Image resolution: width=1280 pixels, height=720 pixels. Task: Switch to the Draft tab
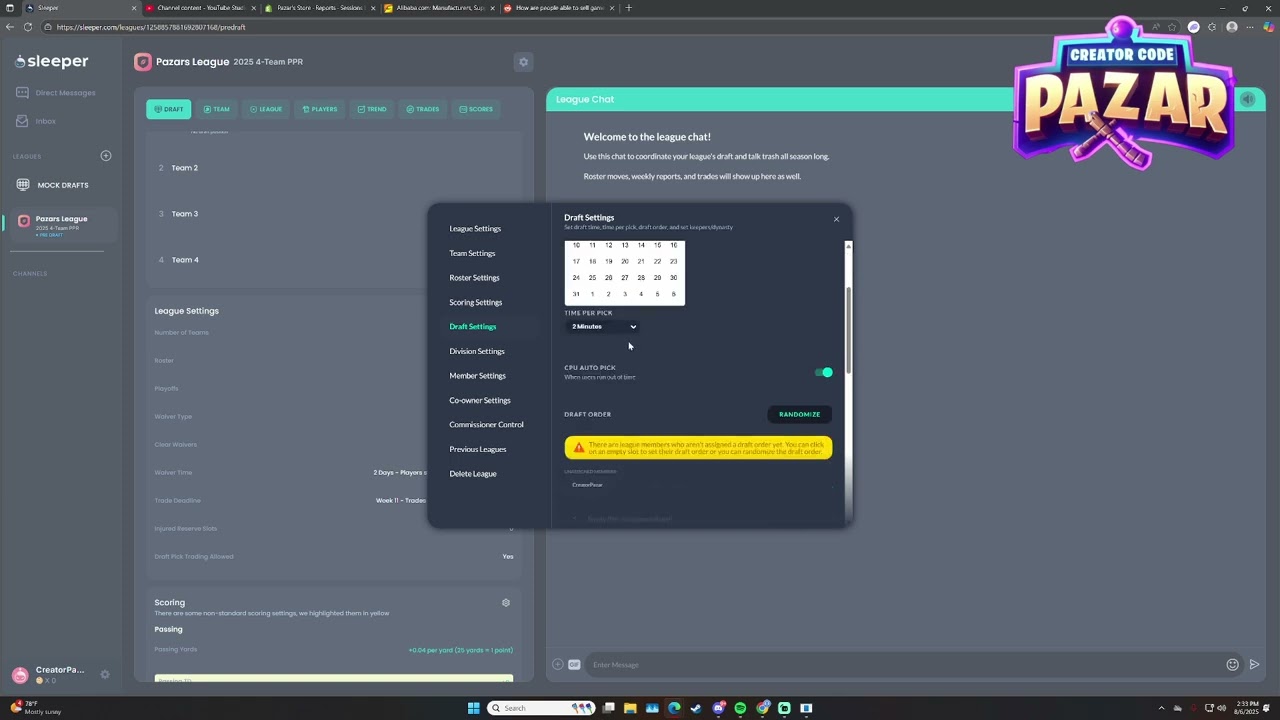point(168,109)
